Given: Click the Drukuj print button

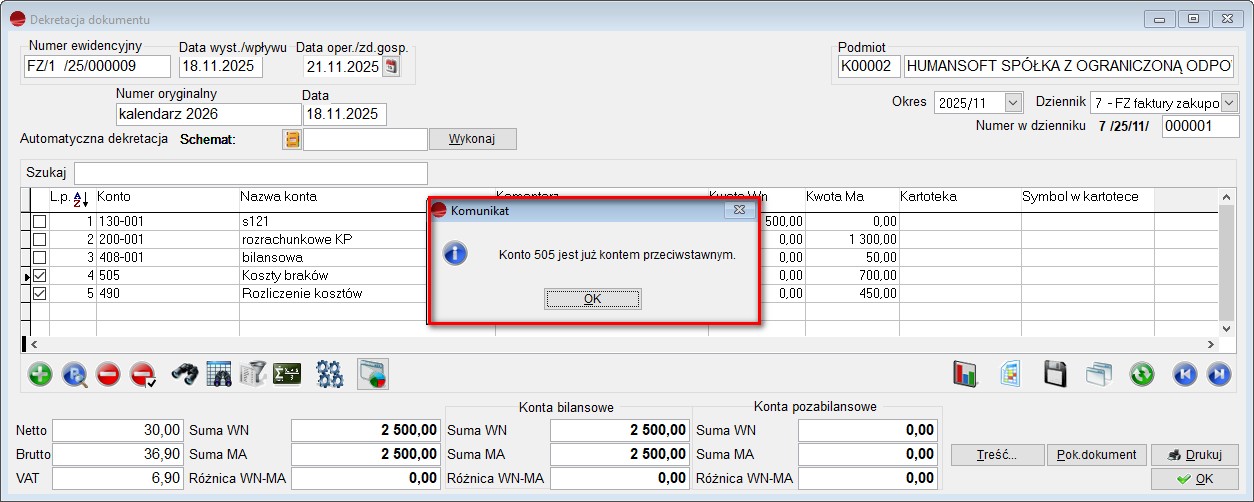Looking at the screenshot, I should coord(1194,455).
